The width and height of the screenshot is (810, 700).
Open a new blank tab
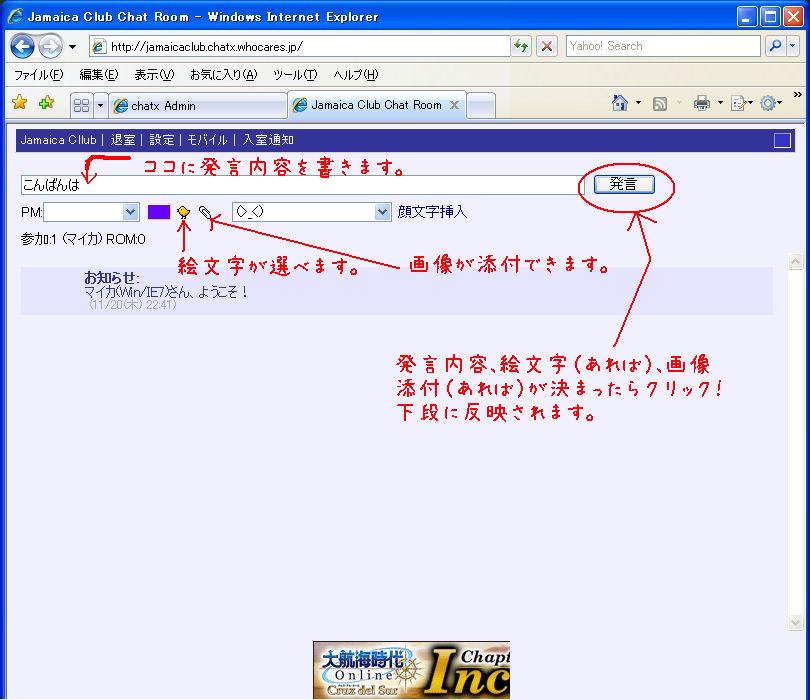pyautogui.click(x=481, y=105)
